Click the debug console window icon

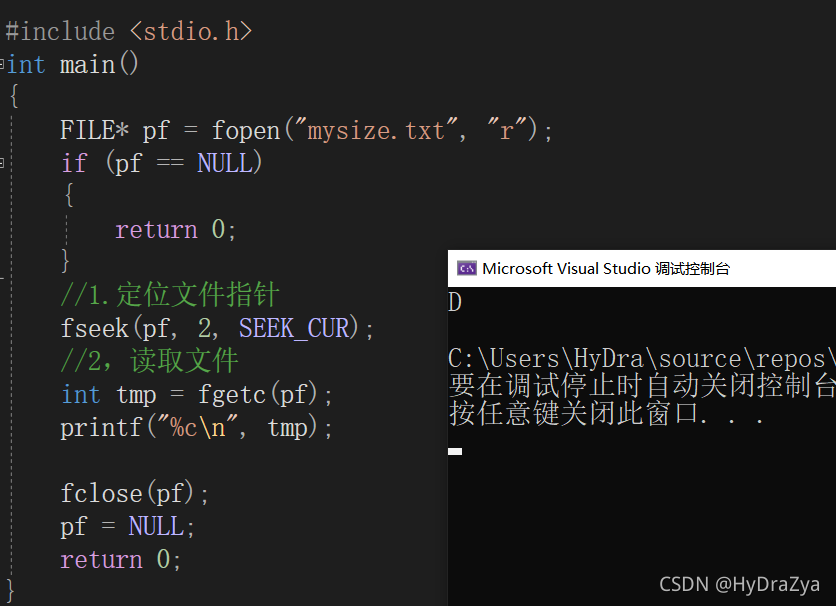(x=467, y=269)
